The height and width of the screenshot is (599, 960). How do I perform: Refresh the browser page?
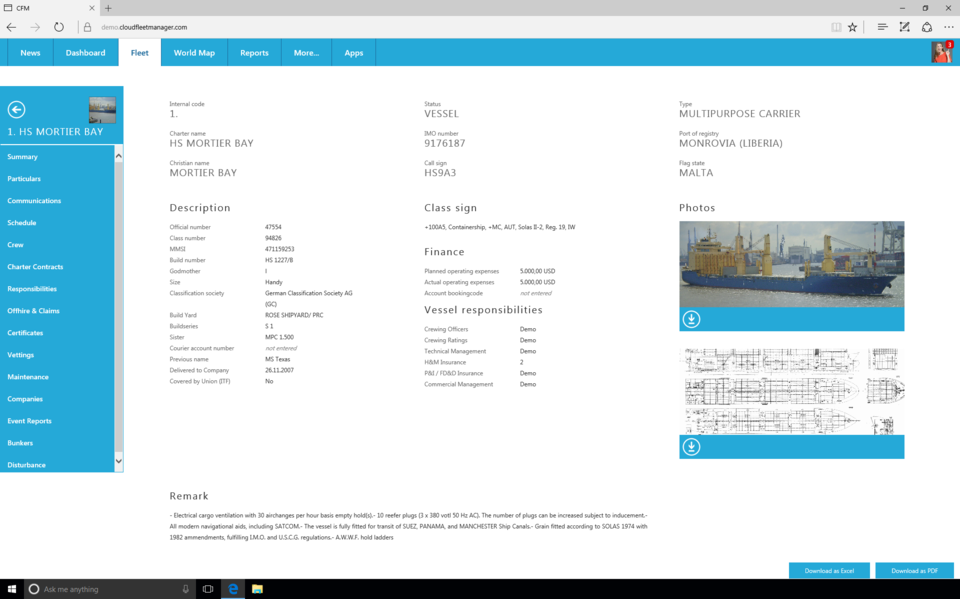pos(59,27)
